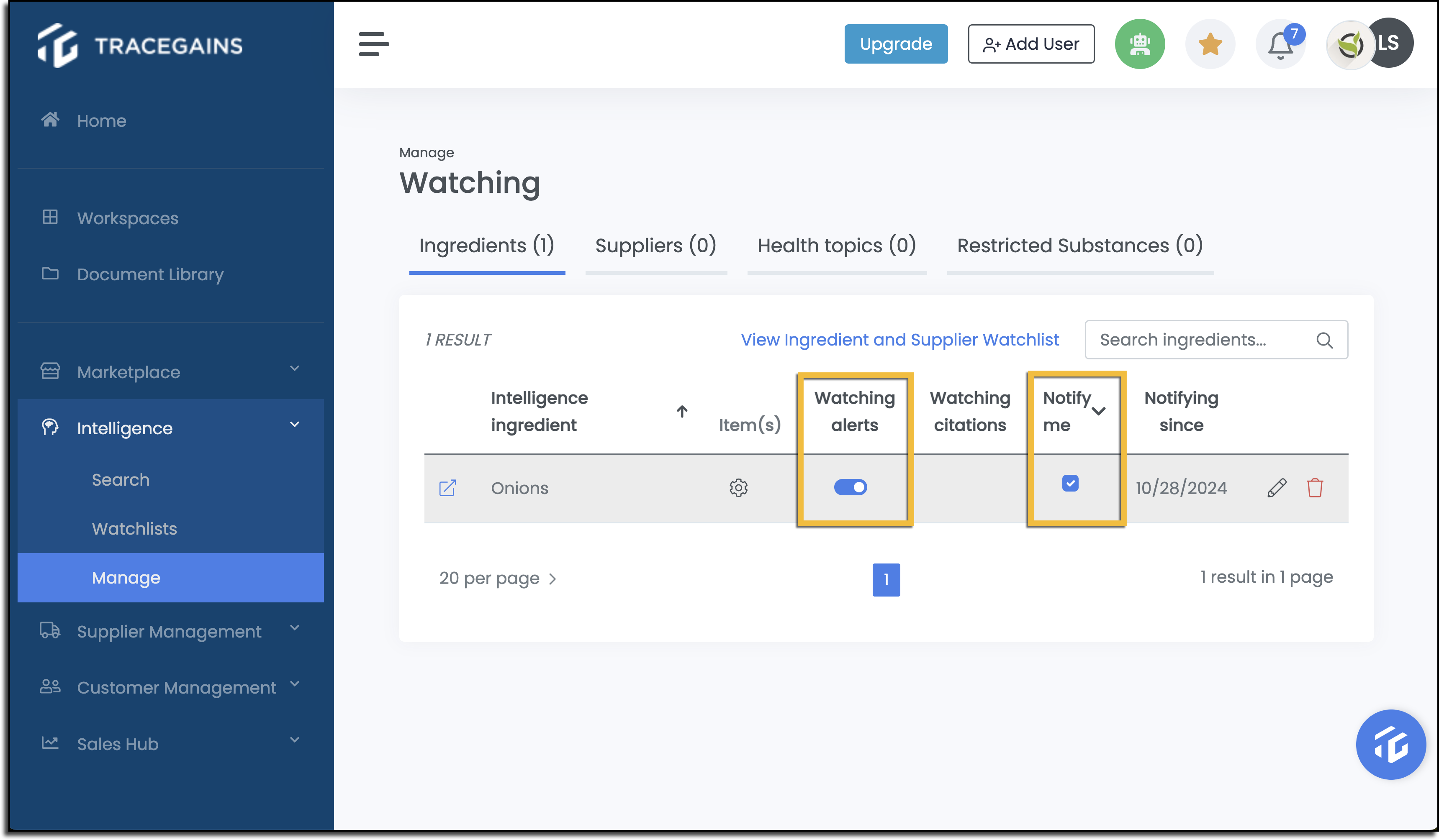Open the green robot assistant icon

(x=1140, y=44)
